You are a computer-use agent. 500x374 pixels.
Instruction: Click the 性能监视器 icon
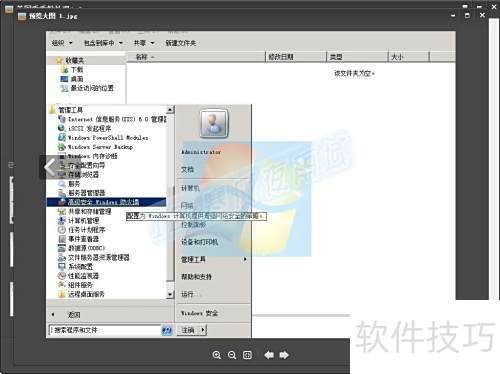[62, 276]
